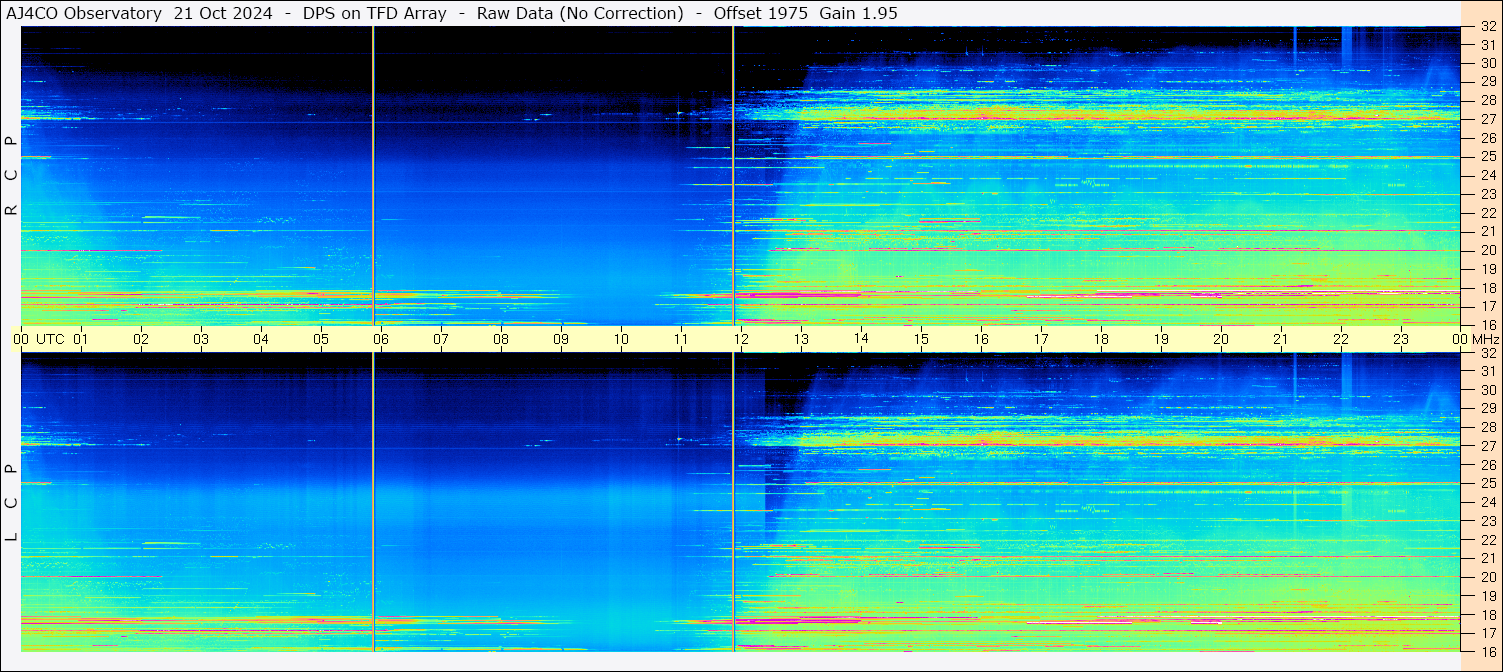Image resolution: width=1503 pixels, height=672 pixels.
Task: Click the vertical LCP label of lower spectrogram
Action: [11, 502]
